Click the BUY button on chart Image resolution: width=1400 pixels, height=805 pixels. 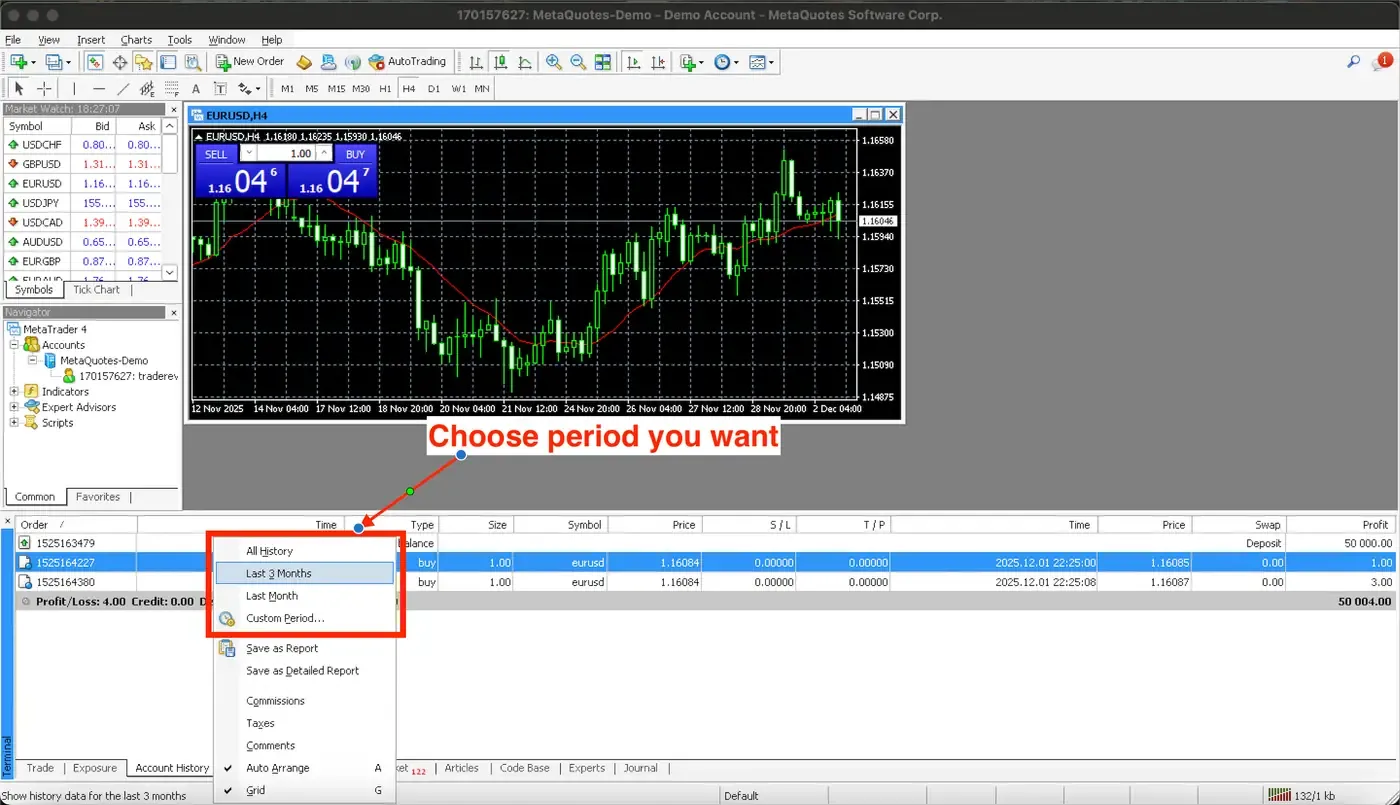(355, 154)
